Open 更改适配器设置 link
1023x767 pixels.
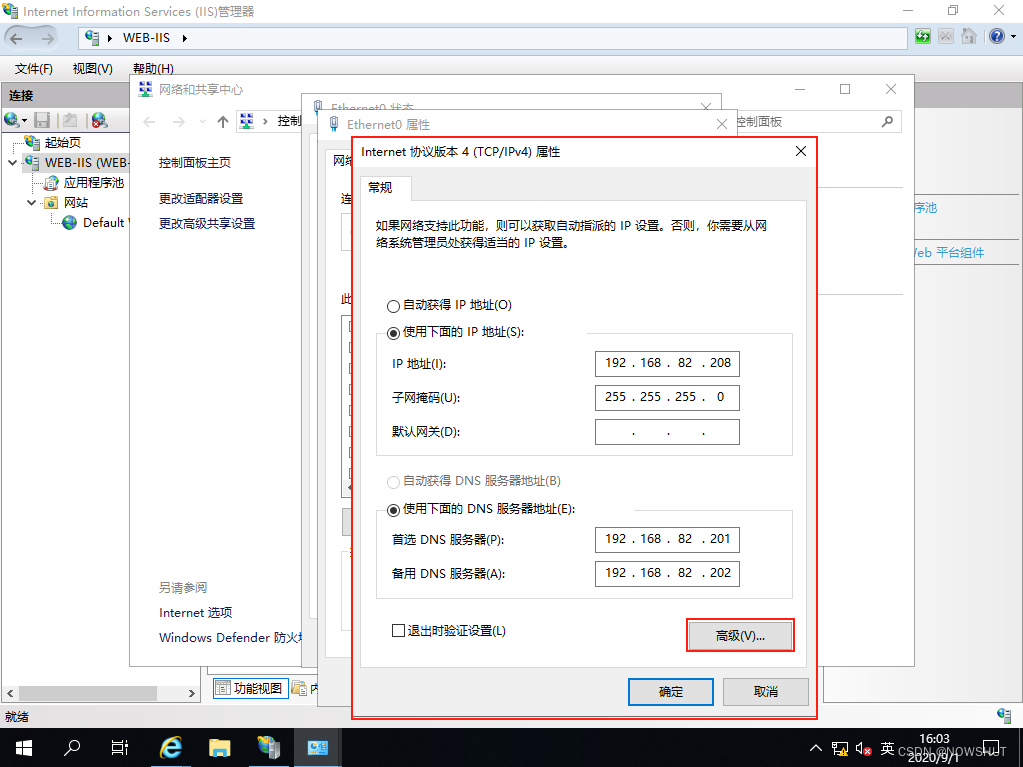coord(203,198)
